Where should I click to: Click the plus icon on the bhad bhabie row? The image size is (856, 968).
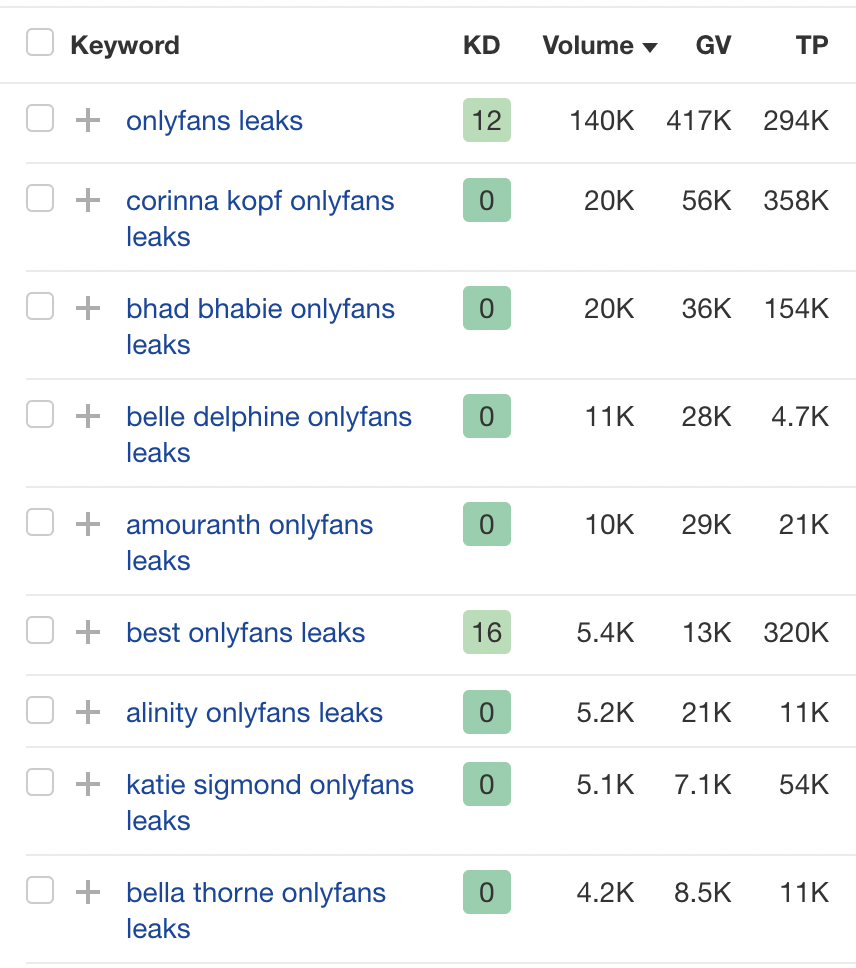(x=88, y=309)
